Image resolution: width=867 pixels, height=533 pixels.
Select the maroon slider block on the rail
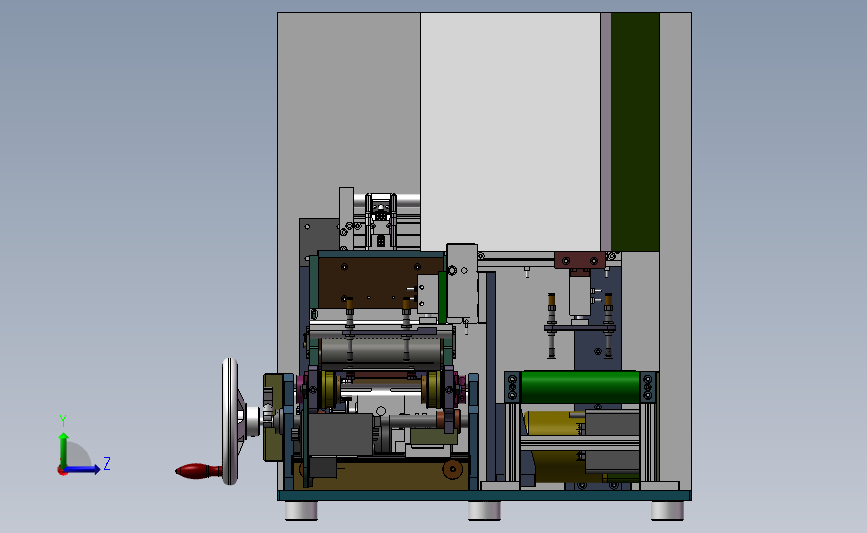pos(579,260)
